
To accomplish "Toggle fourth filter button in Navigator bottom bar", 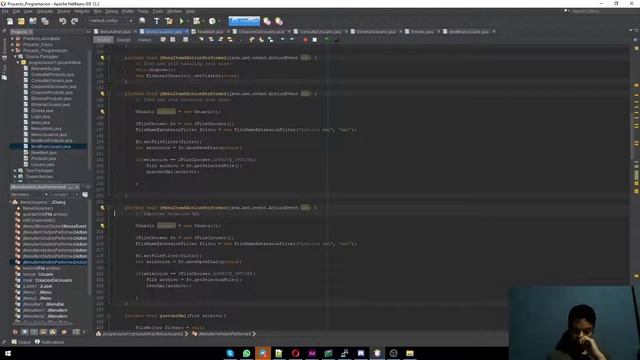I will (44, 332).
